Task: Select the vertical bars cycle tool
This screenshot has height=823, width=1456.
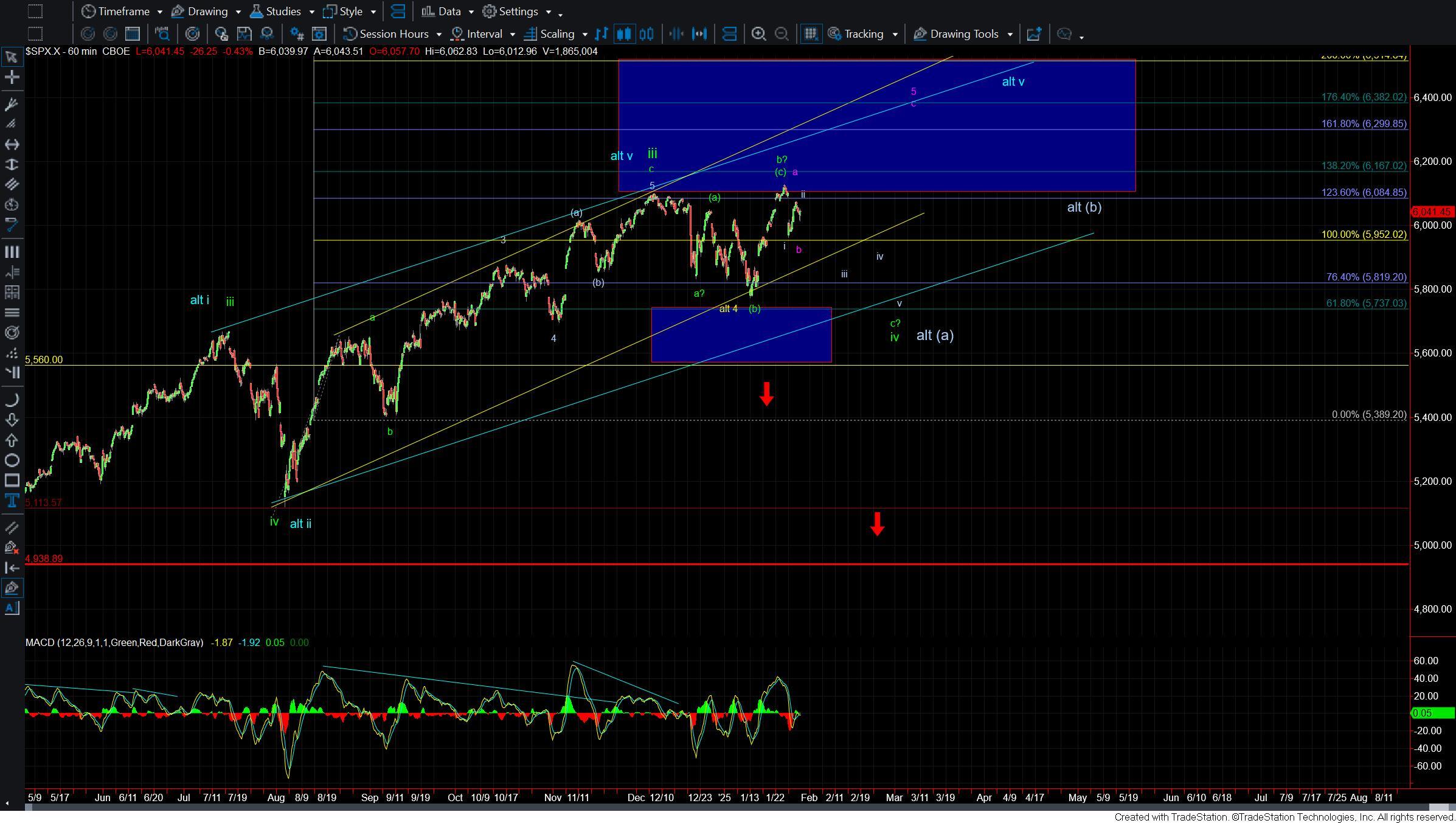Action: click(12, 252)
